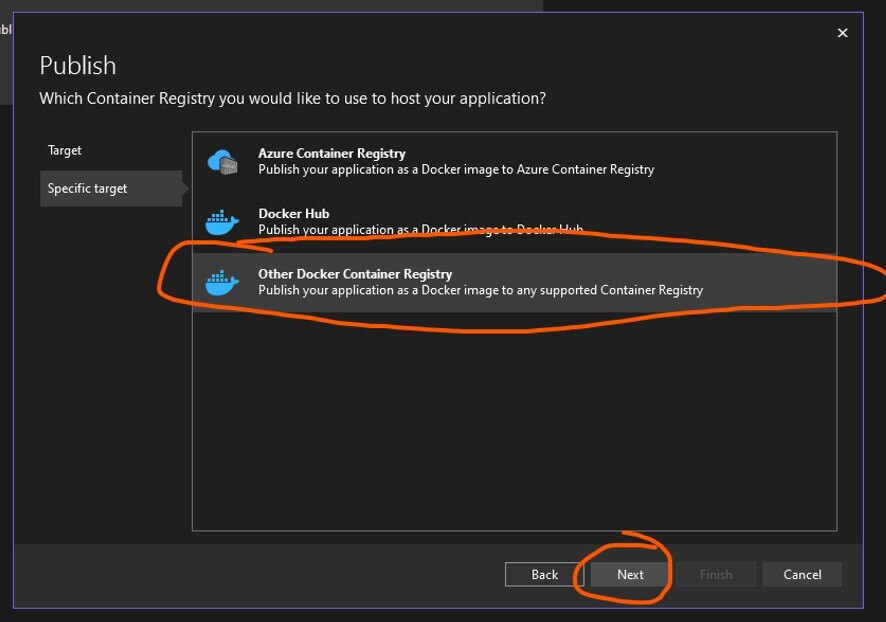
Task: Click the Next button
Action: coord(630,574)
